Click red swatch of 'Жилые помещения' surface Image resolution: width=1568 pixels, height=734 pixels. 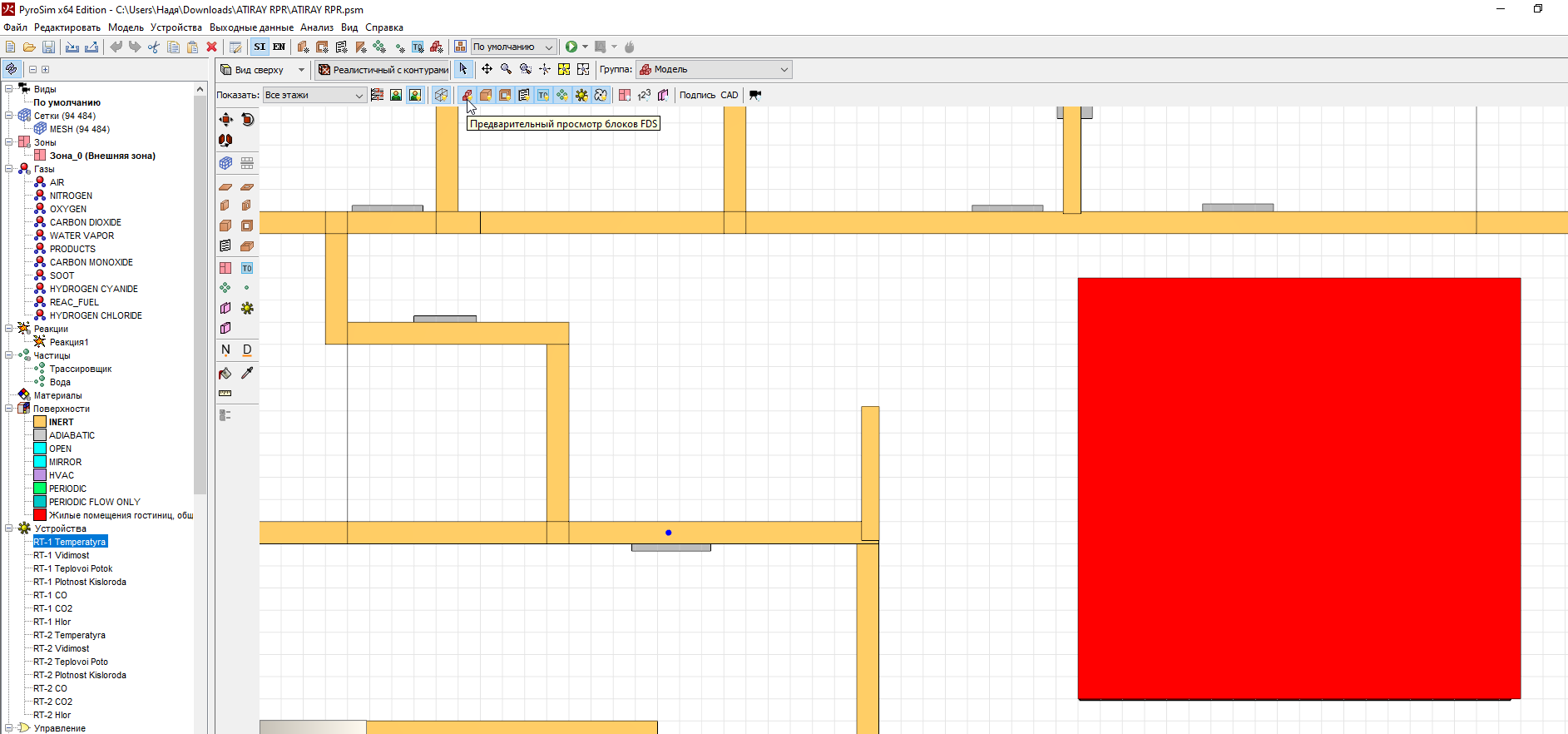coord(40,515)
